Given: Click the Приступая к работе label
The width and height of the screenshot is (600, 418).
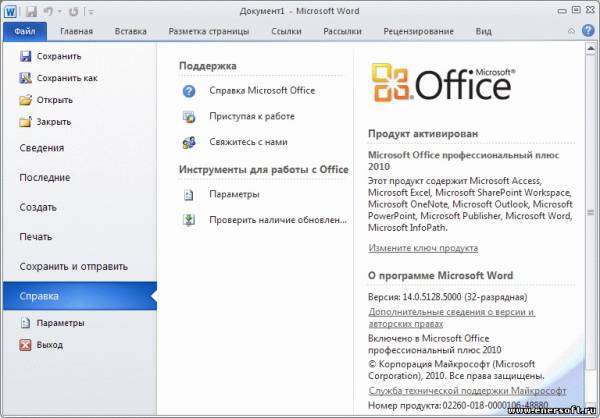Looking at the screenshot, I should point(252,116).
